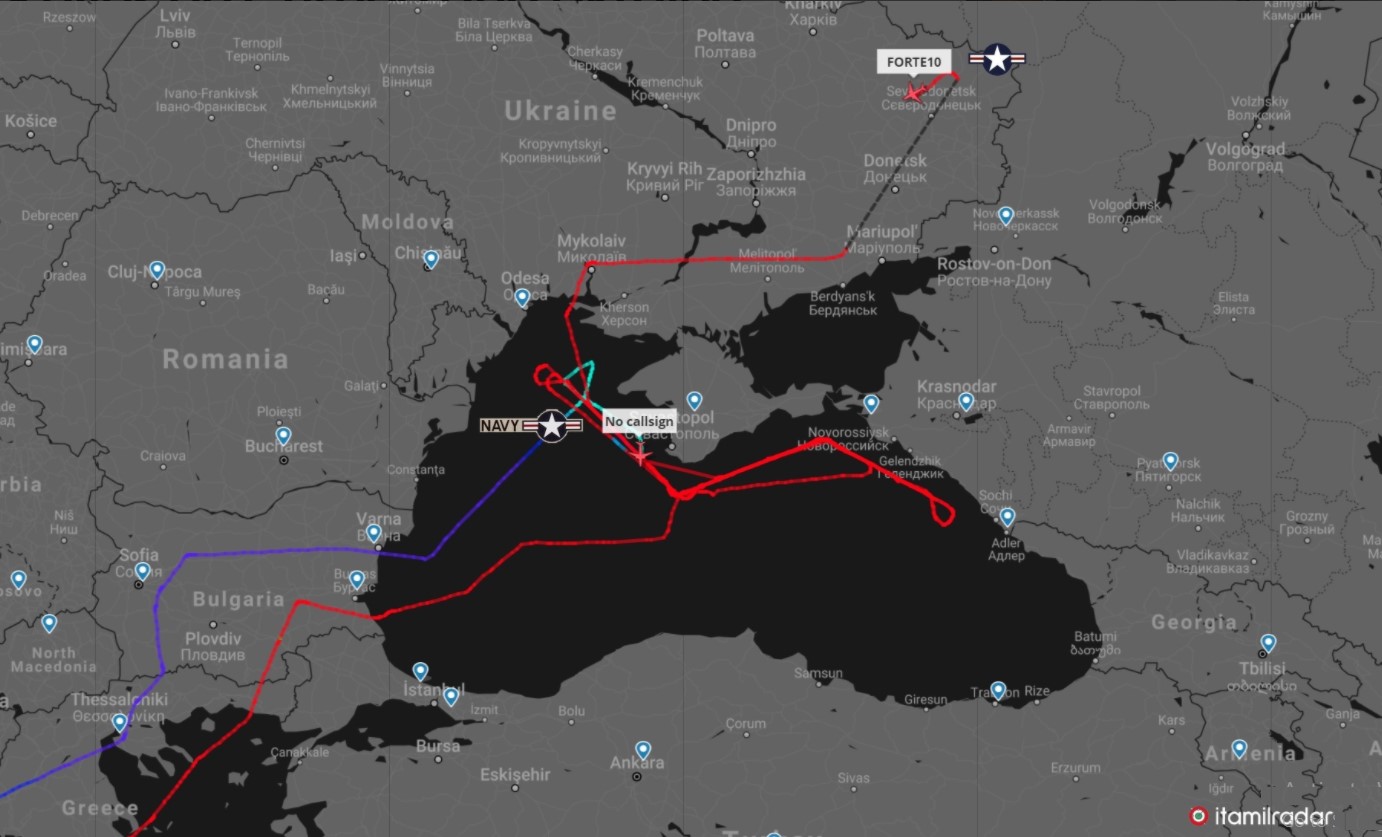Select the 'Bulgaria' country label
The width and height of the screenshot is (1382, 837).
tap(239, 600)
